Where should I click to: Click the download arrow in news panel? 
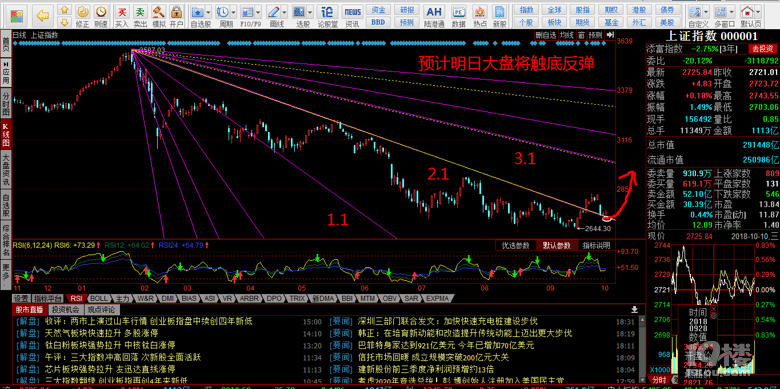(634, 309)
